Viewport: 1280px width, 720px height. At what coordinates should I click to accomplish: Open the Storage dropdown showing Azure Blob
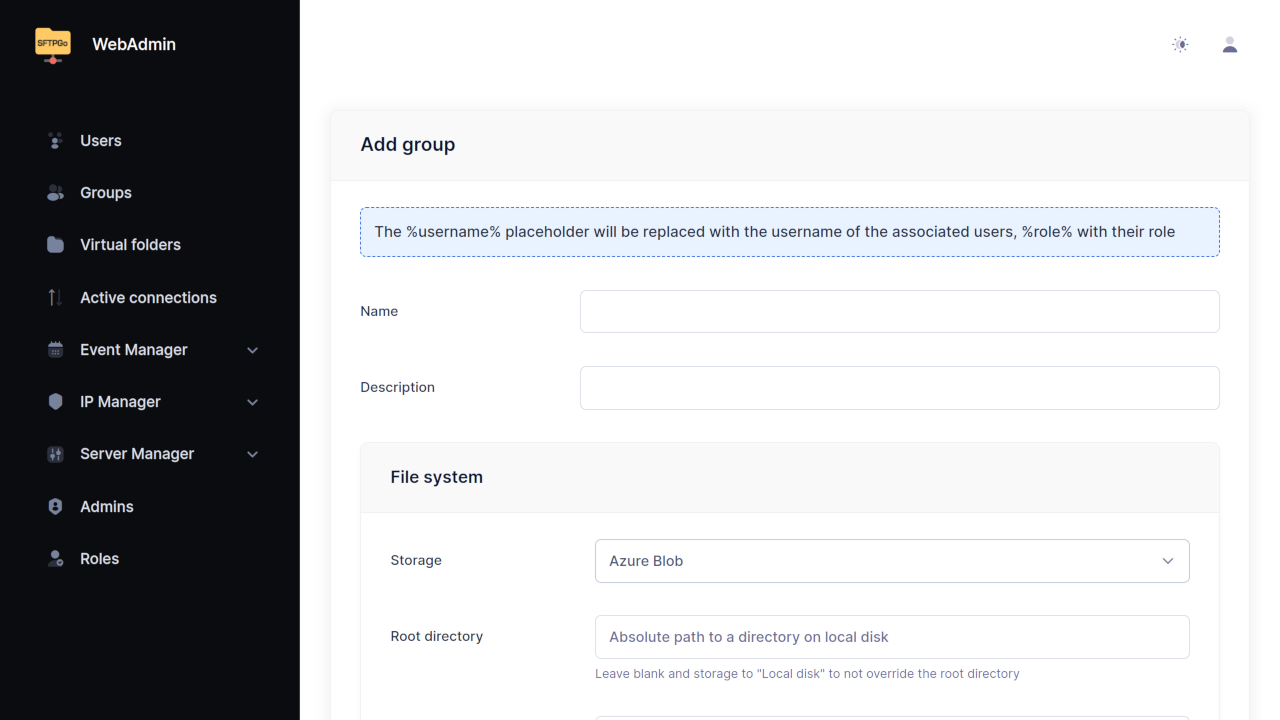(x=891, y=561)
